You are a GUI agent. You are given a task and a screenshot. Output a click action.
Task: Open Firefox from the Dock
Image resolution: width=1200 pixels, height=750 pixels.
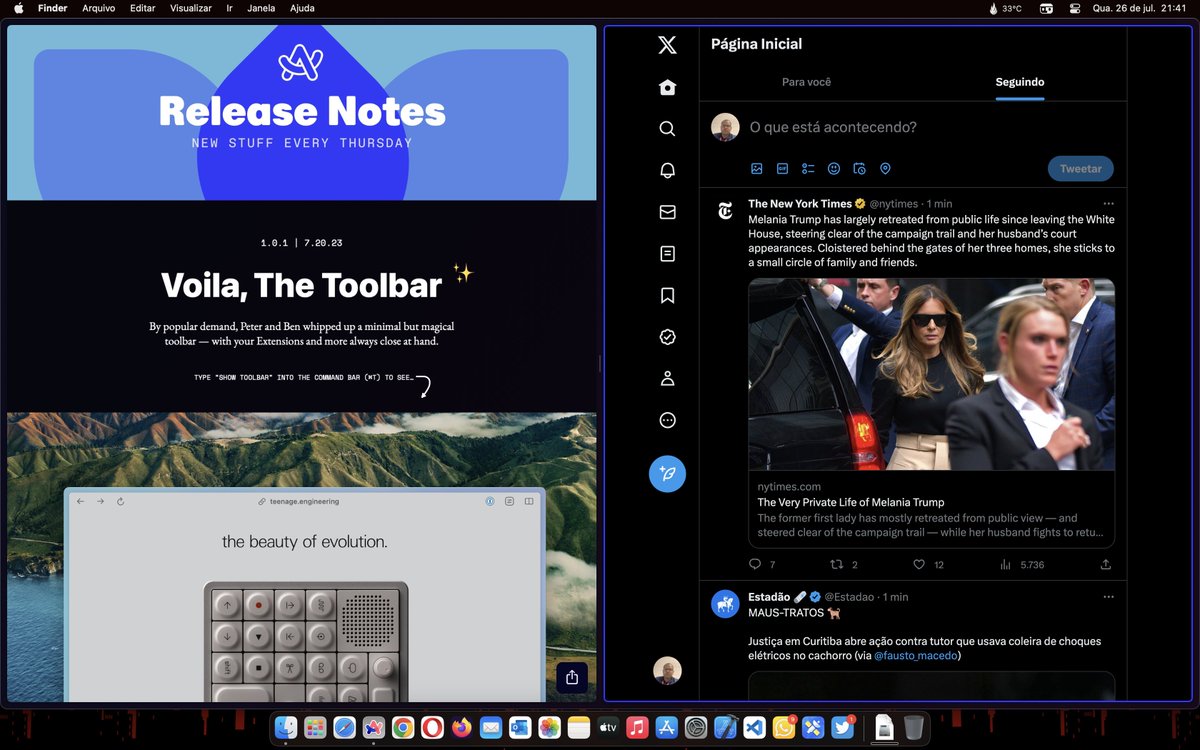(x=461, y=728)
